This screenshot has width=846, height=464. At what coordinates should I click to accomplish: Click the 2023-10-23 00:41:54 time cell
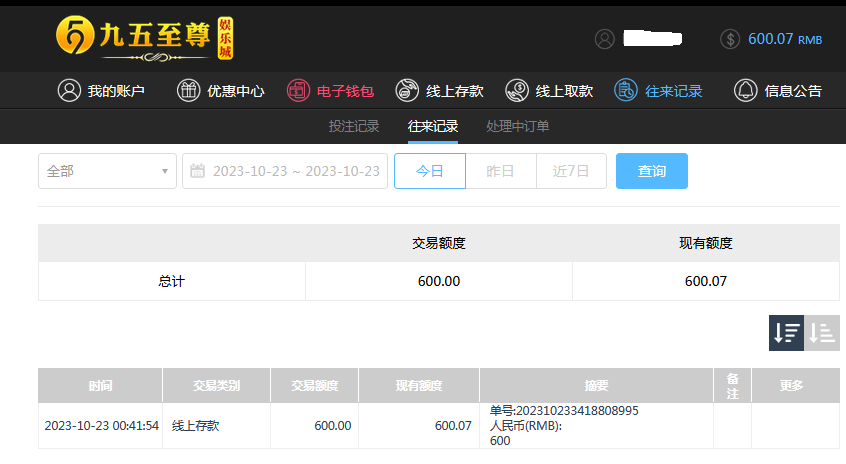coord(101,426)
